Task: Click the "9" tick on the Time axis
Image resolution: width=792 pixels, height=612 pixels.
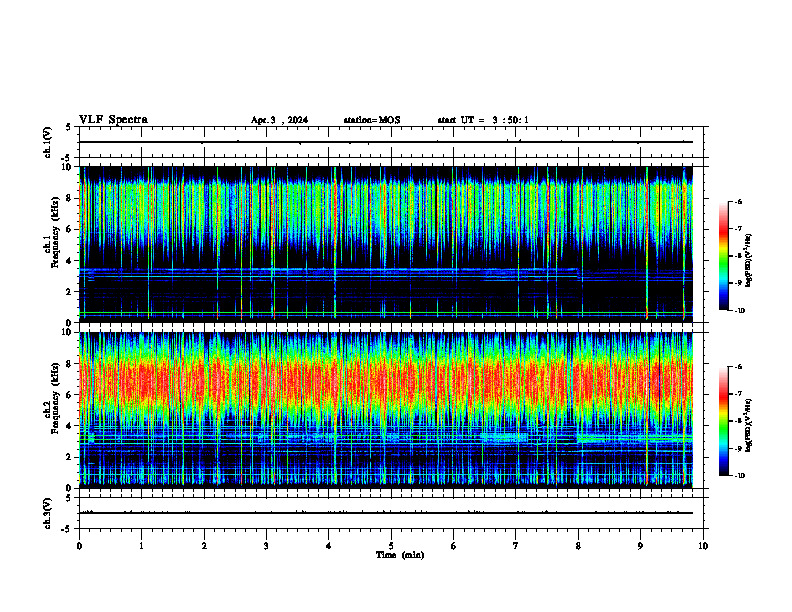Action: [640, 546]
